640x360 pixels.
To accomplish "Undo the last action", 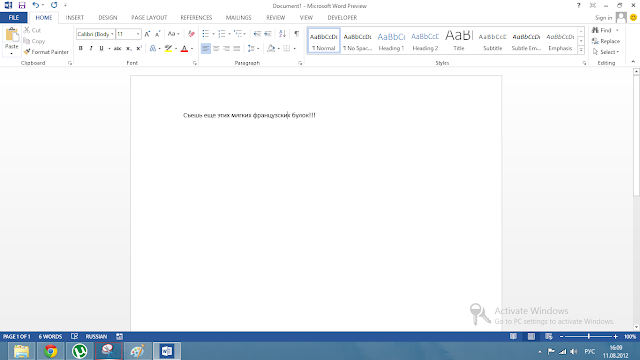I will click(x=36, y=5).
